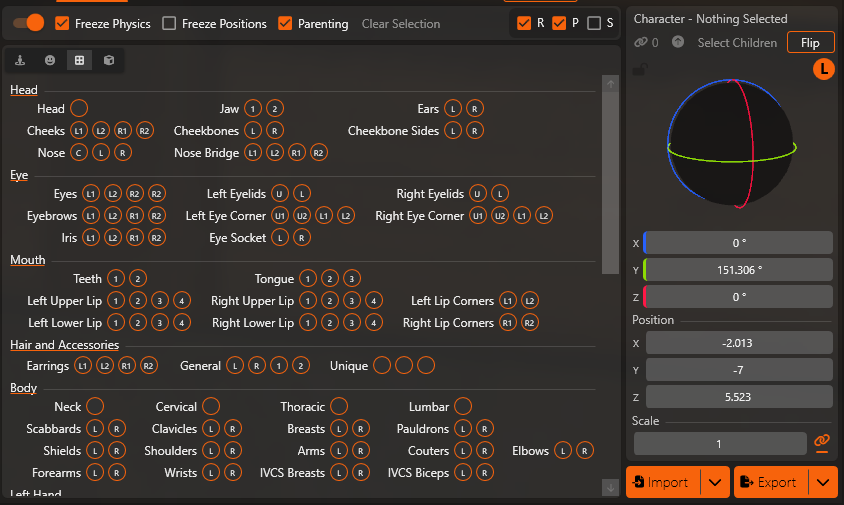Select Right Lip Corners R2 bone
The width and height of the screenshot is (844, 505).
tap(530, 322)
